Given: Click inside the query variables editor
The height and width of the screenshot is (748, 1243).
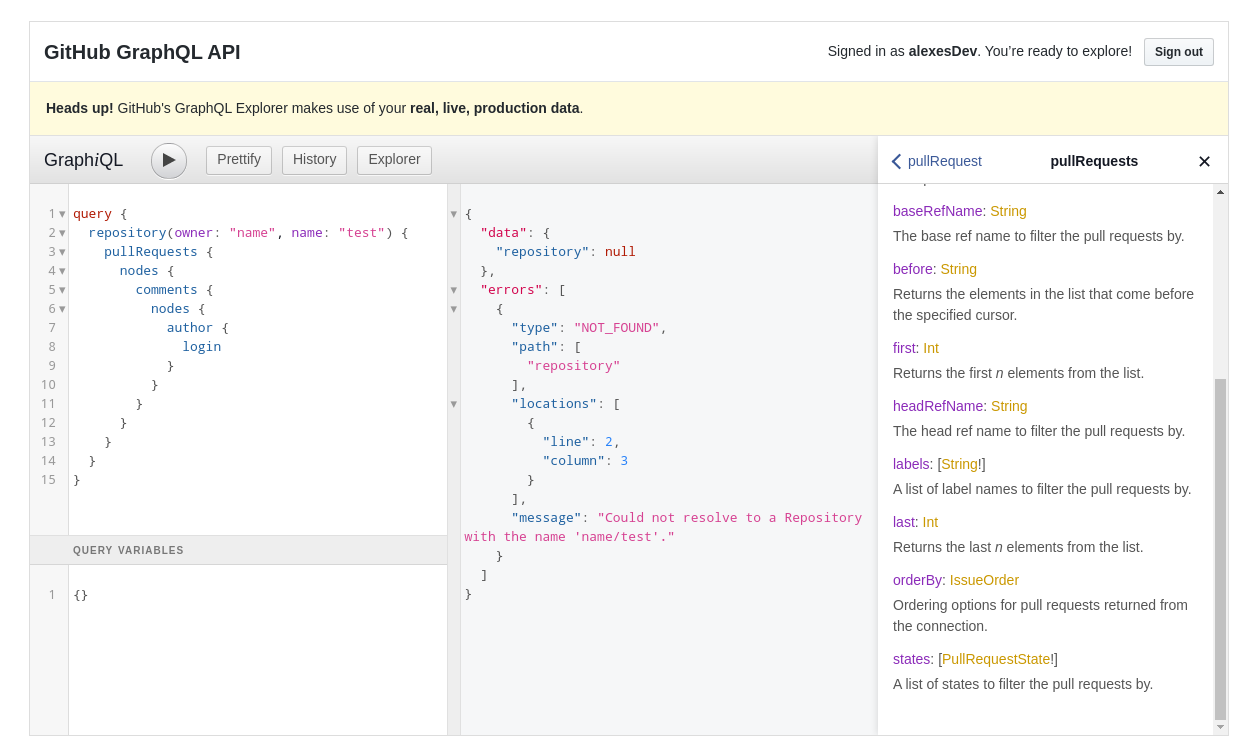Looking at the screenshot, I should [x=258, y=650].
